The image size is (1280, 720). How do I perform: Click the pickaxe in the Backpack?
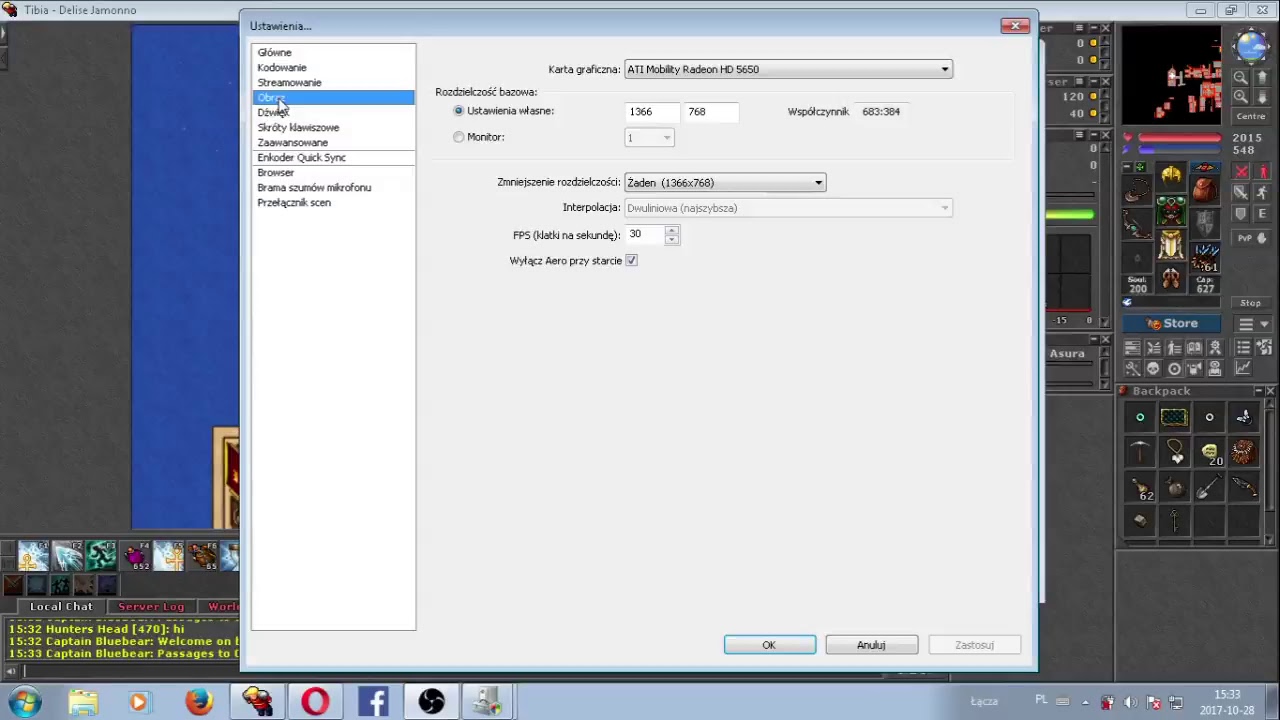[1140, 453]
